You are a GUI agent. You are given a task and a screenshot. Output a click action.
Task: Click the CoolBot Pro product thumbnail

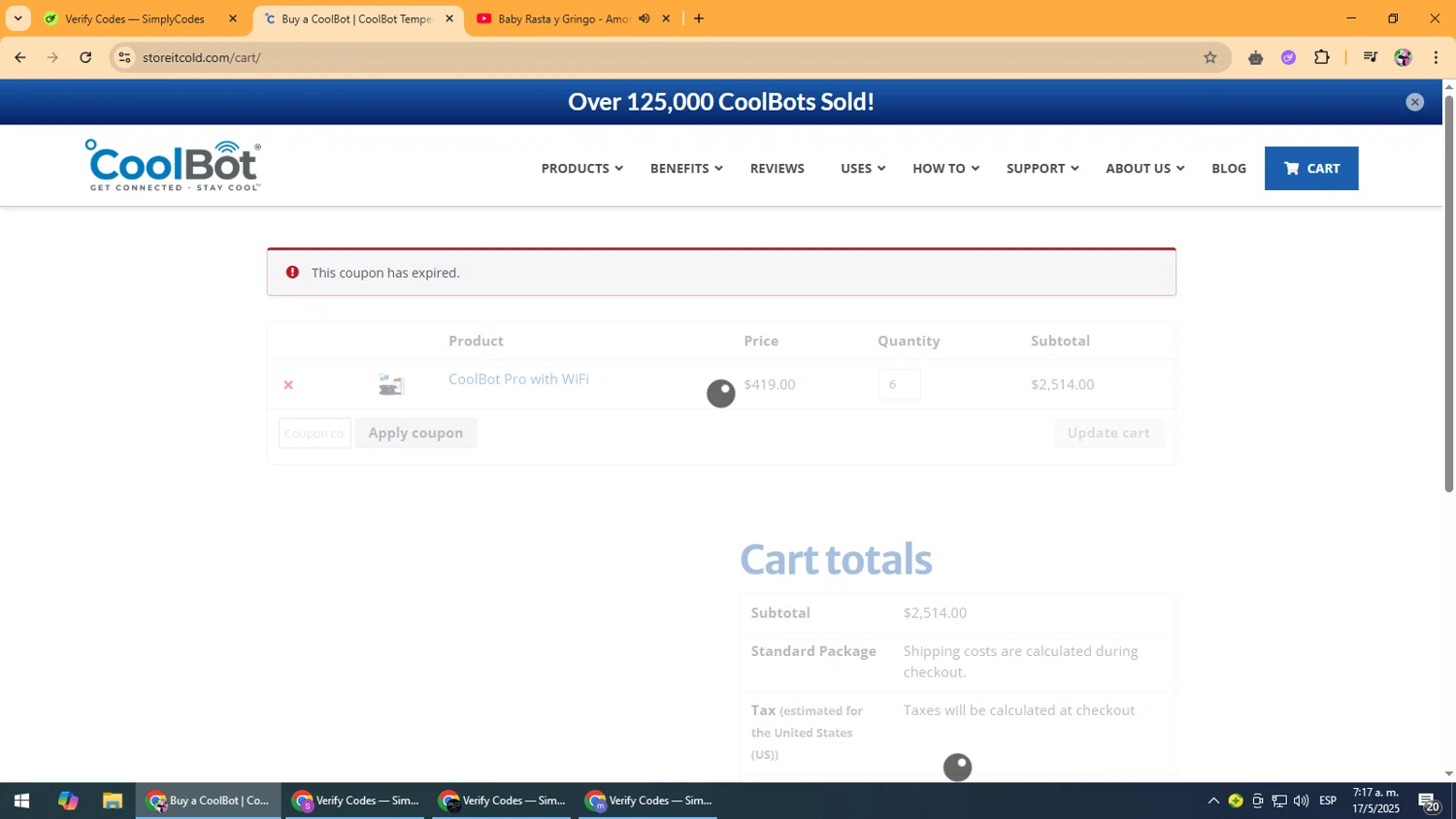point(391,385)
